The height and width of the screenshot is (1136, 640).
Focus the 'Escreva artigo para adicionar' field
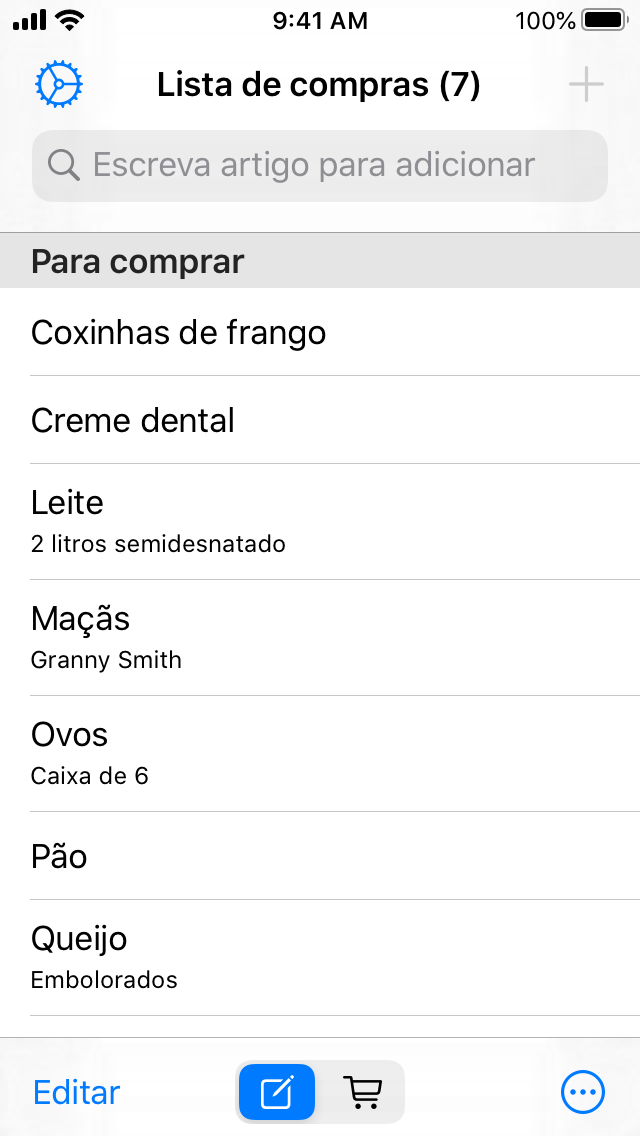click(340, 165)
